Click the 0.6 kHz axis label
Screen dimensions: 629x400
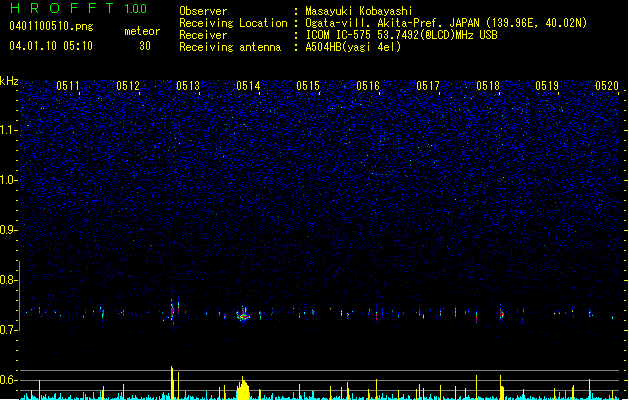(x=9, y=380)
